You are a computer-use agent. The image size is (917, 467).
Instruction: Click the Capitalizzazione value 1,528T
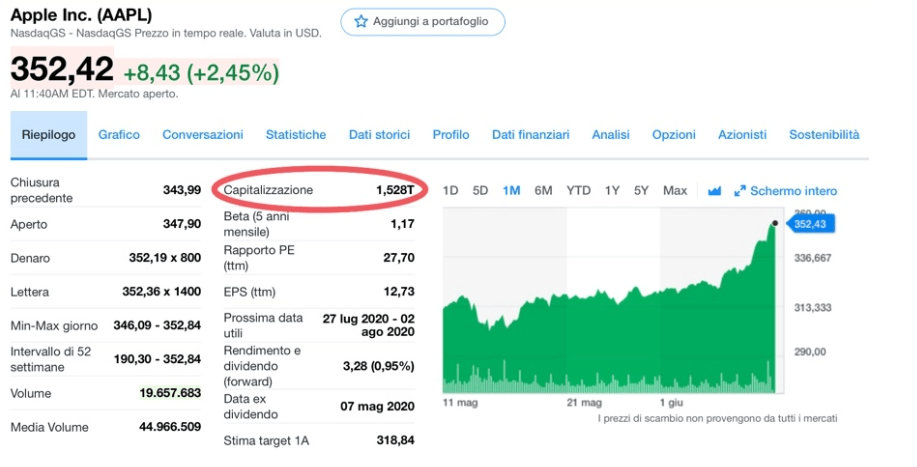click(395, 190)
